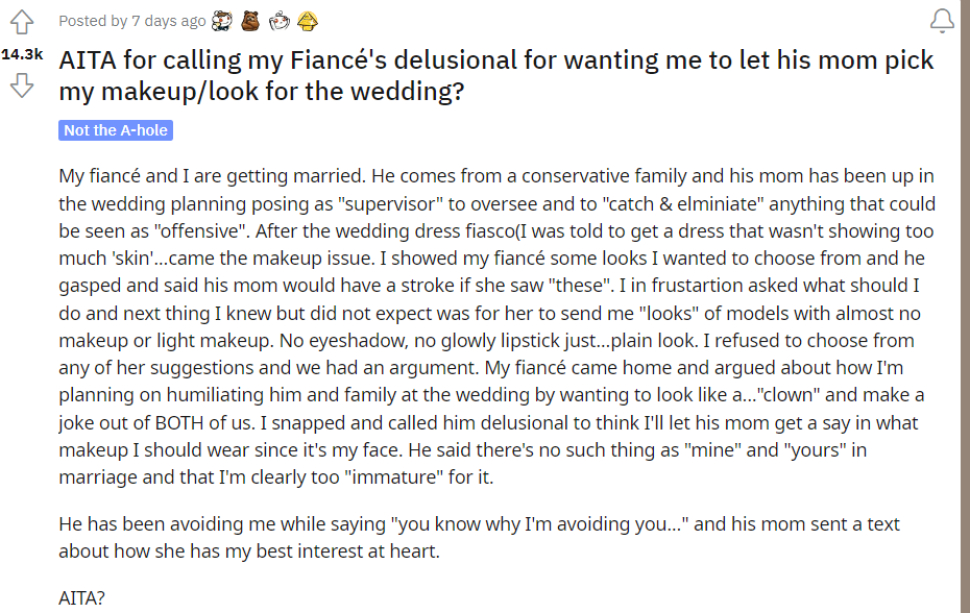Open the first Snoo award icon
Image resolution: width=970 pixels, height=613 pixels.
[222, 21]
